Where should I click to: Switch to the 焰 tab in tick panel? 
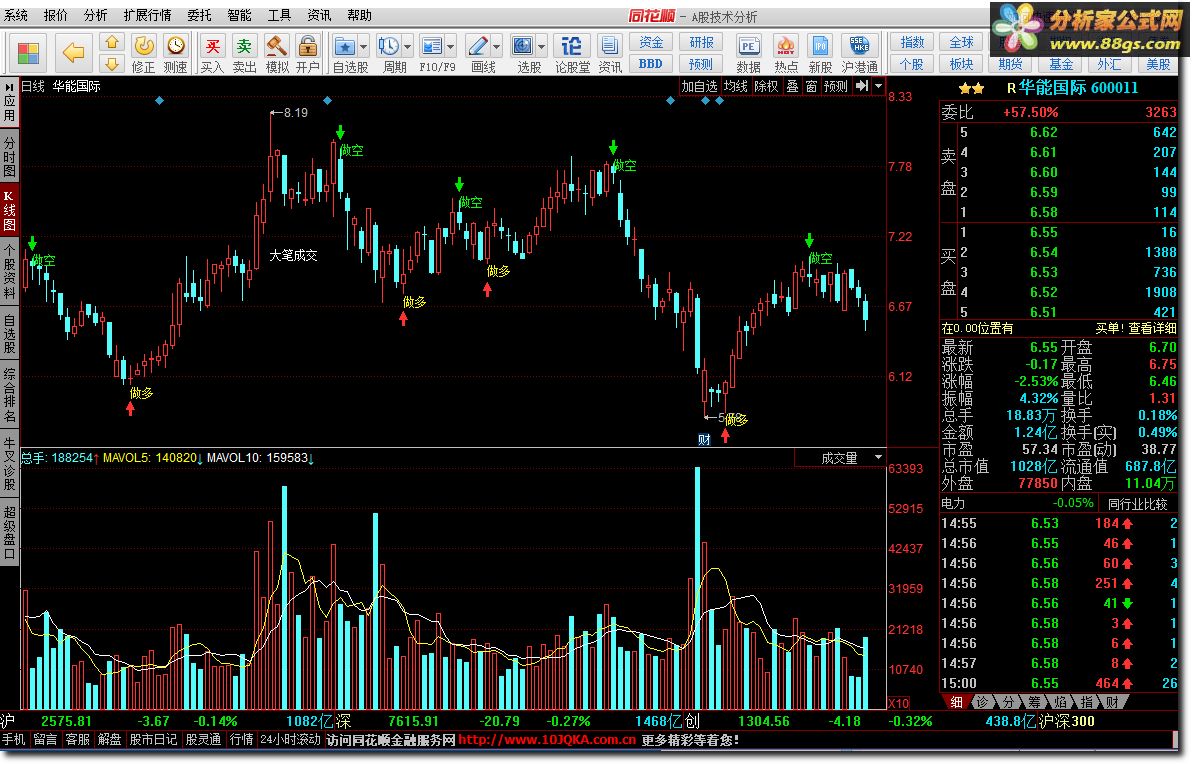pos(1060,702)
